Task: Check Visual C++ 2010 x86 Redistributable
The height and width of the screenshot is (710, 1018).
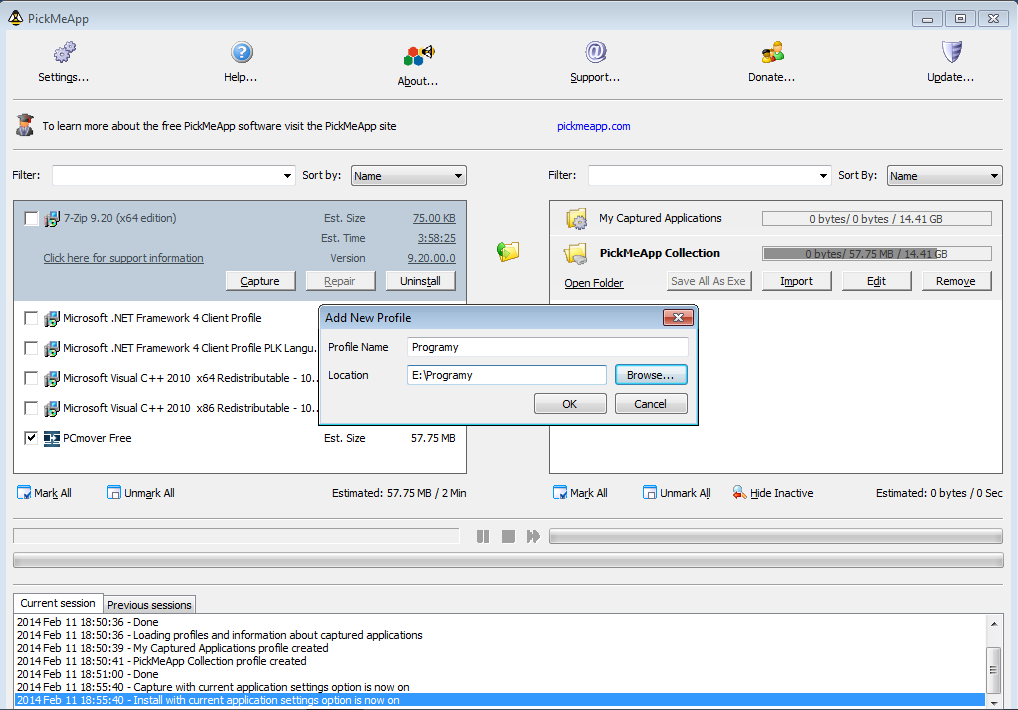Action: 31,408
